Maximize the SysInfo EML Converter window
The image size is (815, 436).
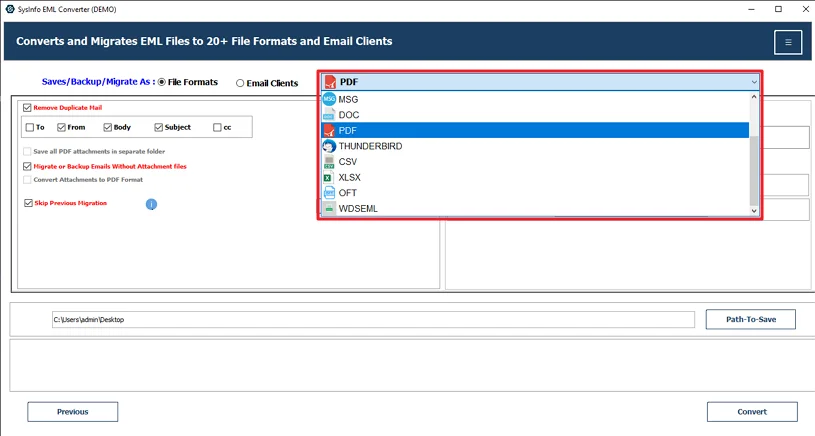point(778,9)
